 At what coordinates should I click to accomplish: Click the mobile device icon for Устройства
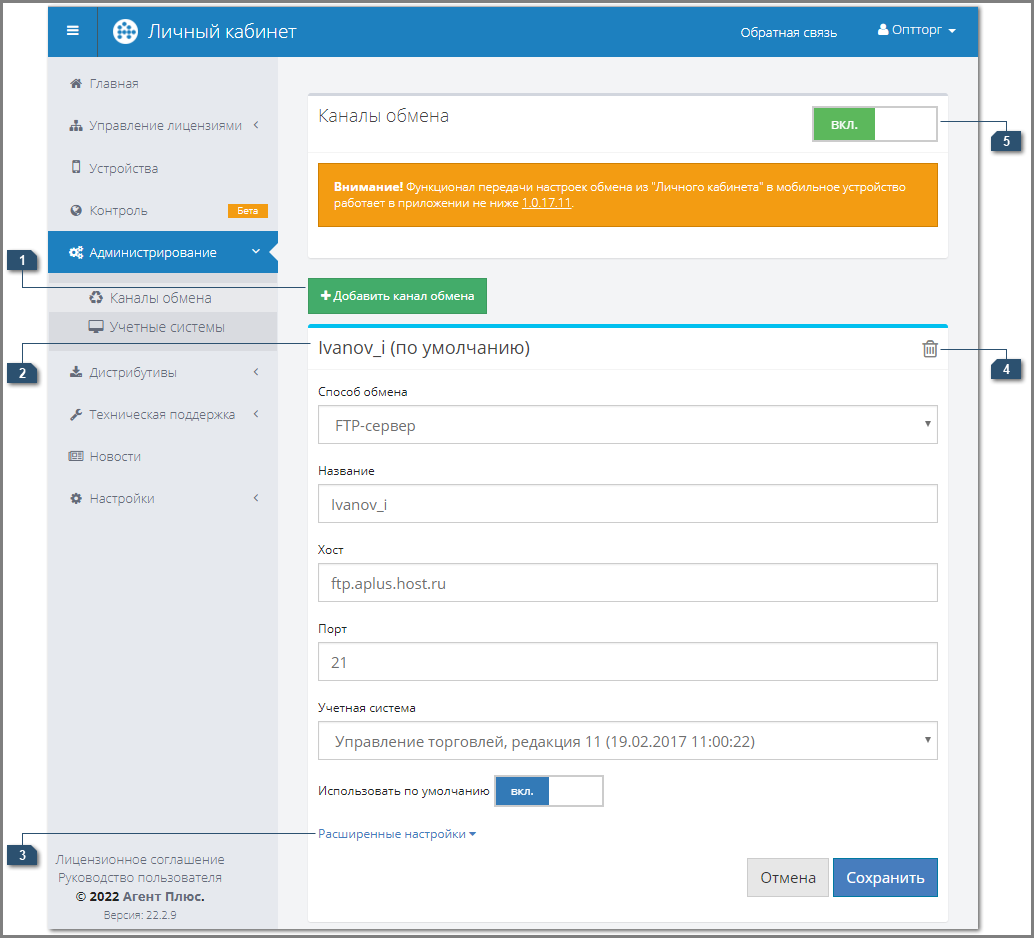click(76, 168)
